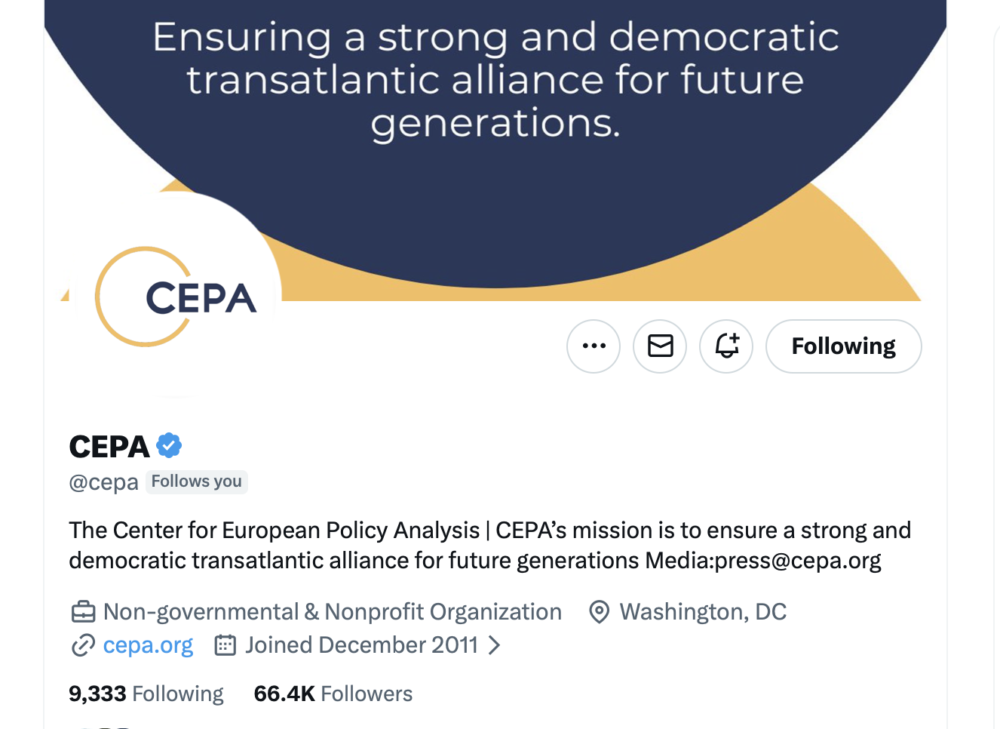Click the envelope message icon
1000x729 pixels.
point(660,346)
